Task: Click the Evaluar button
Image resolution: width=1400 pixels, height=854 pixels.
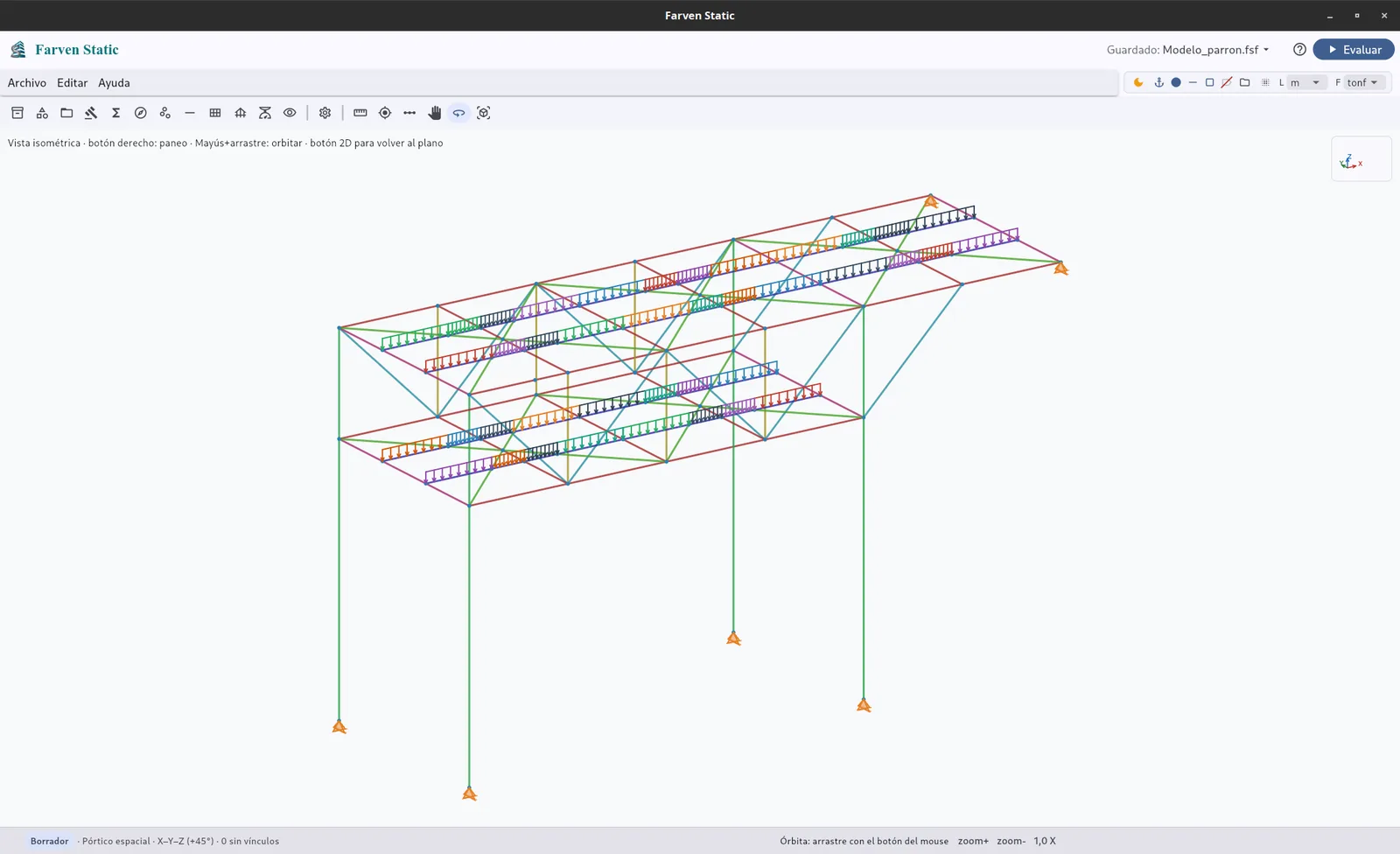Action: coord(1354,50)
